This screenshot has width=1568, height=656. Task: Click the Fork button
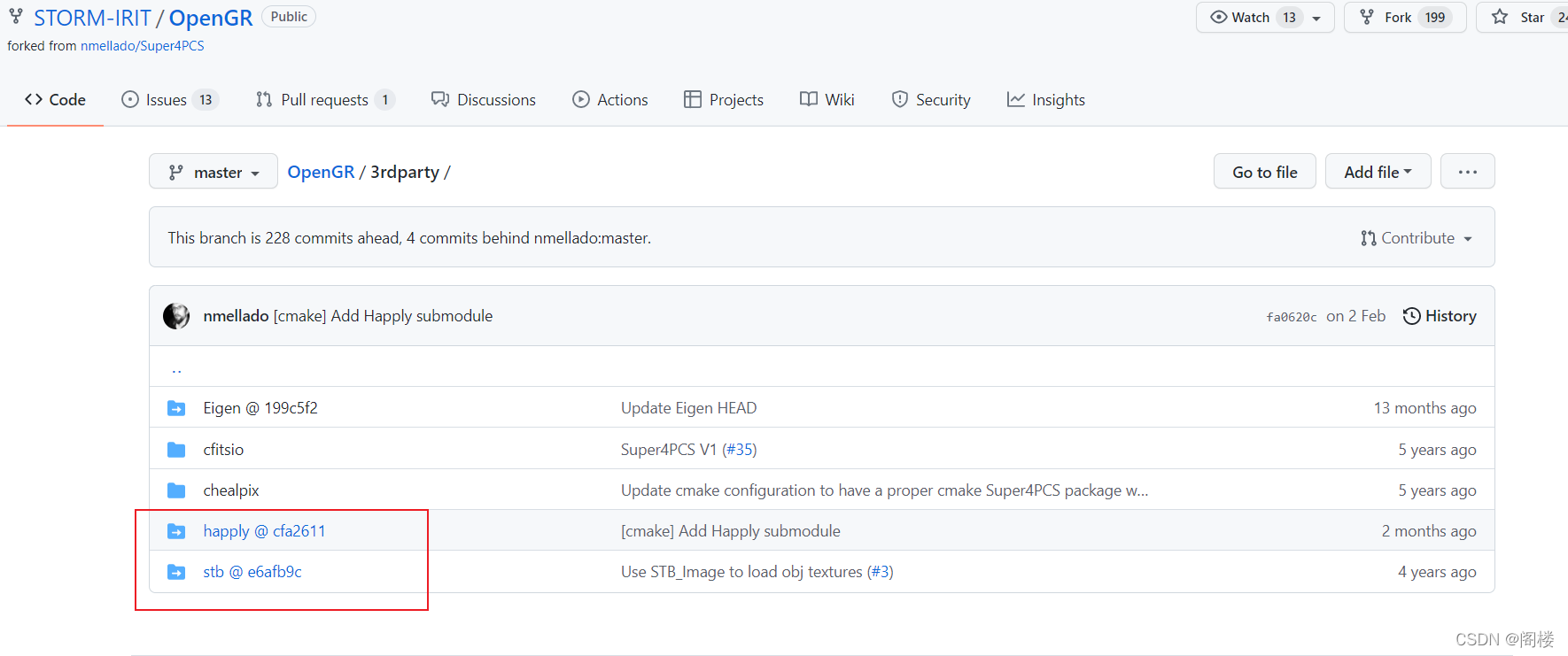pyautogui.click(x=1405, y=18)
